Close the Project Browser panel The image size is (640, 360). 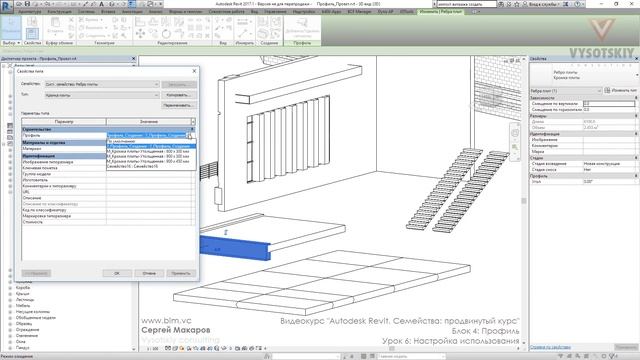pyautogui.click(x=133, y=59)
